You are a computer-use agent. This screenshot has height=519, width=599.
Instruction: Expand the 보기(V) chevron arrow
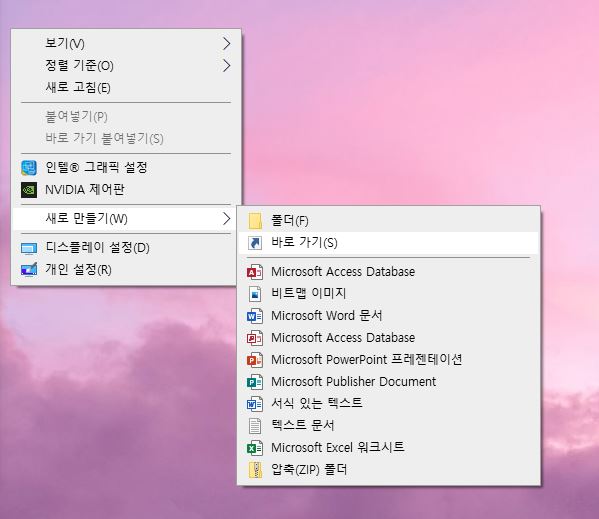(x=227, y=44)
